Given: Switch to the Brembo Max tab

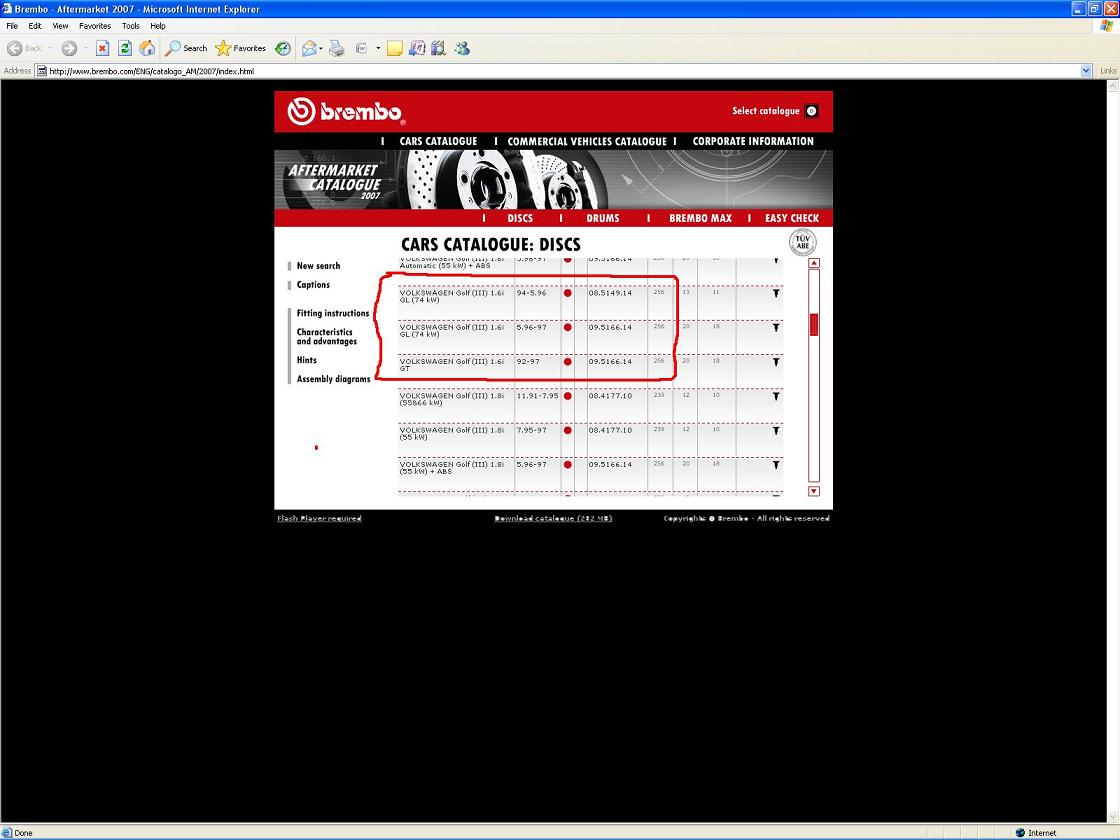Looking at the screenshot, I should 700,218.
